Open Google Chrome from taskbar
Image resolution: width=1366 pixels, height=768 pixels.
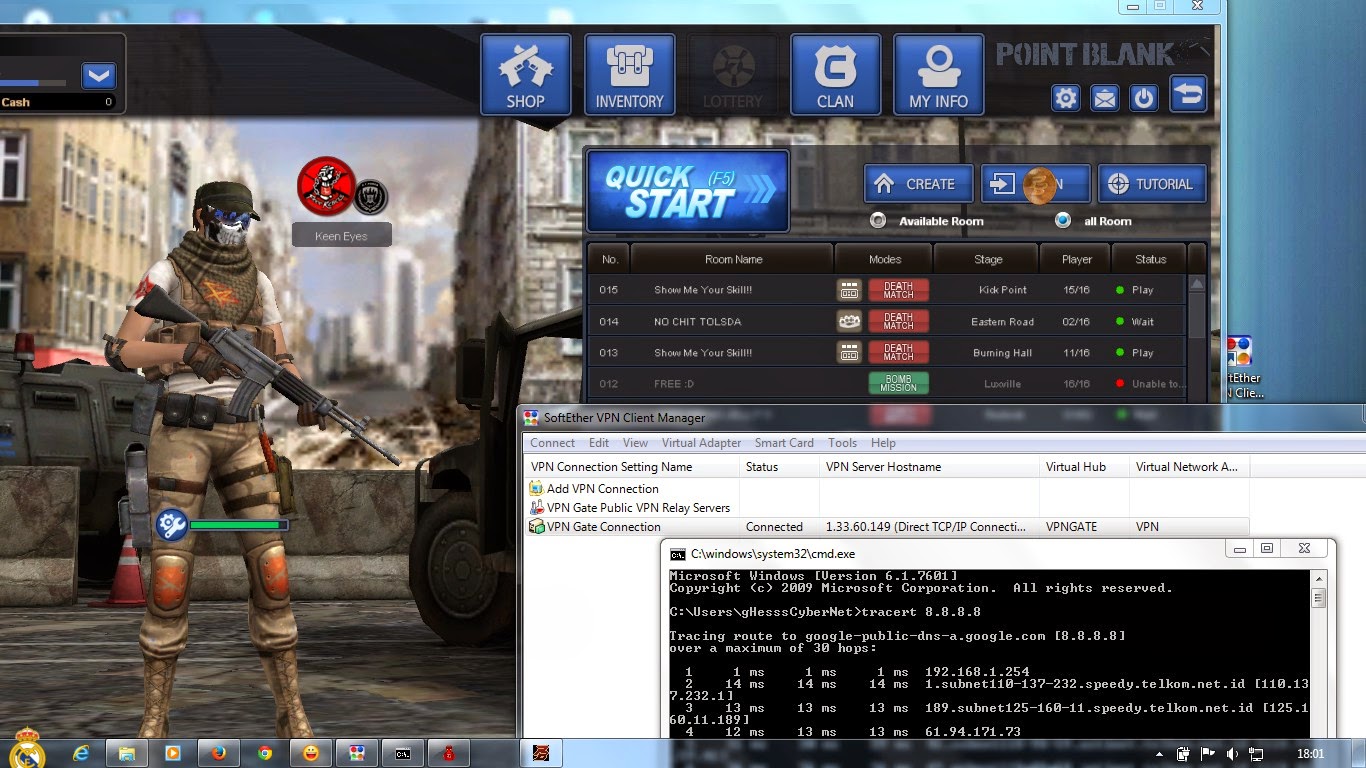tap(264, 752)
